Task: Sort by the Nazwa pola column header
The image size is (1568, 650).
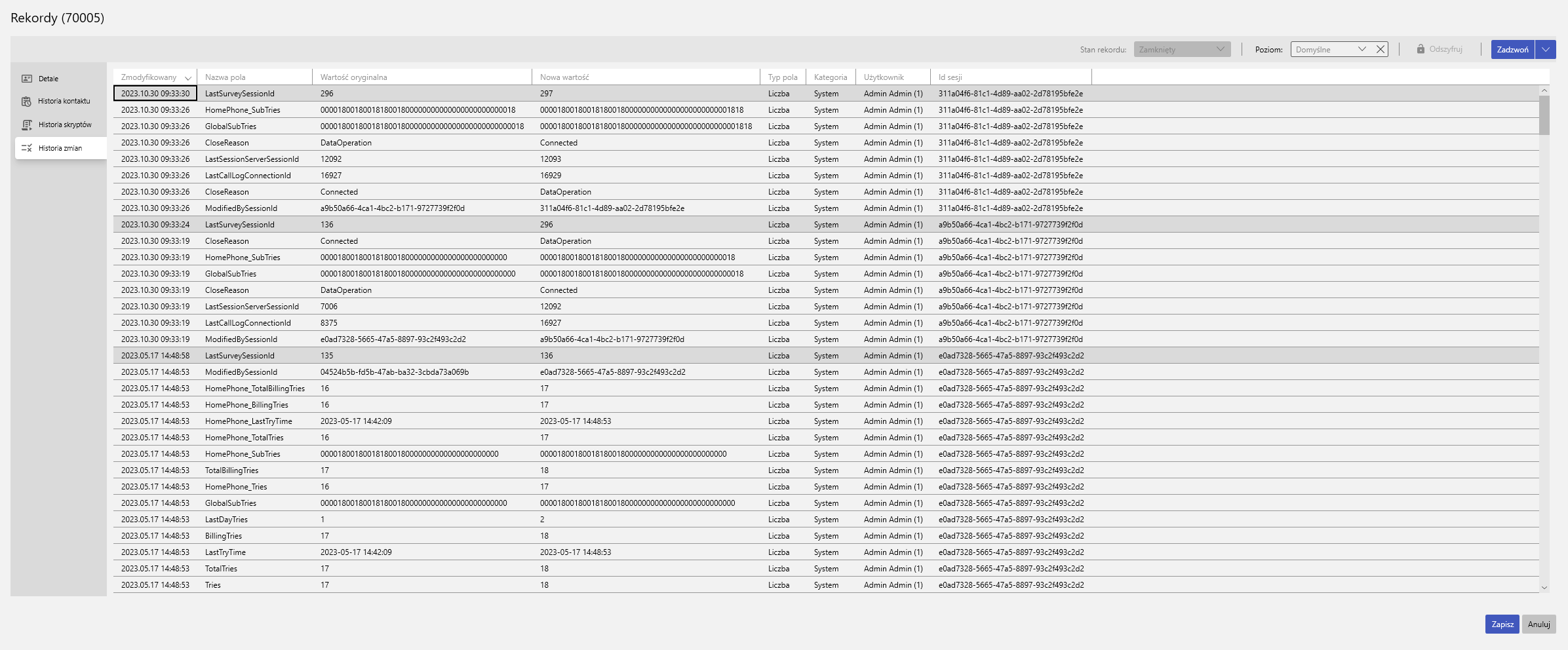Action: pyautogui.click(x=225, y=77)
